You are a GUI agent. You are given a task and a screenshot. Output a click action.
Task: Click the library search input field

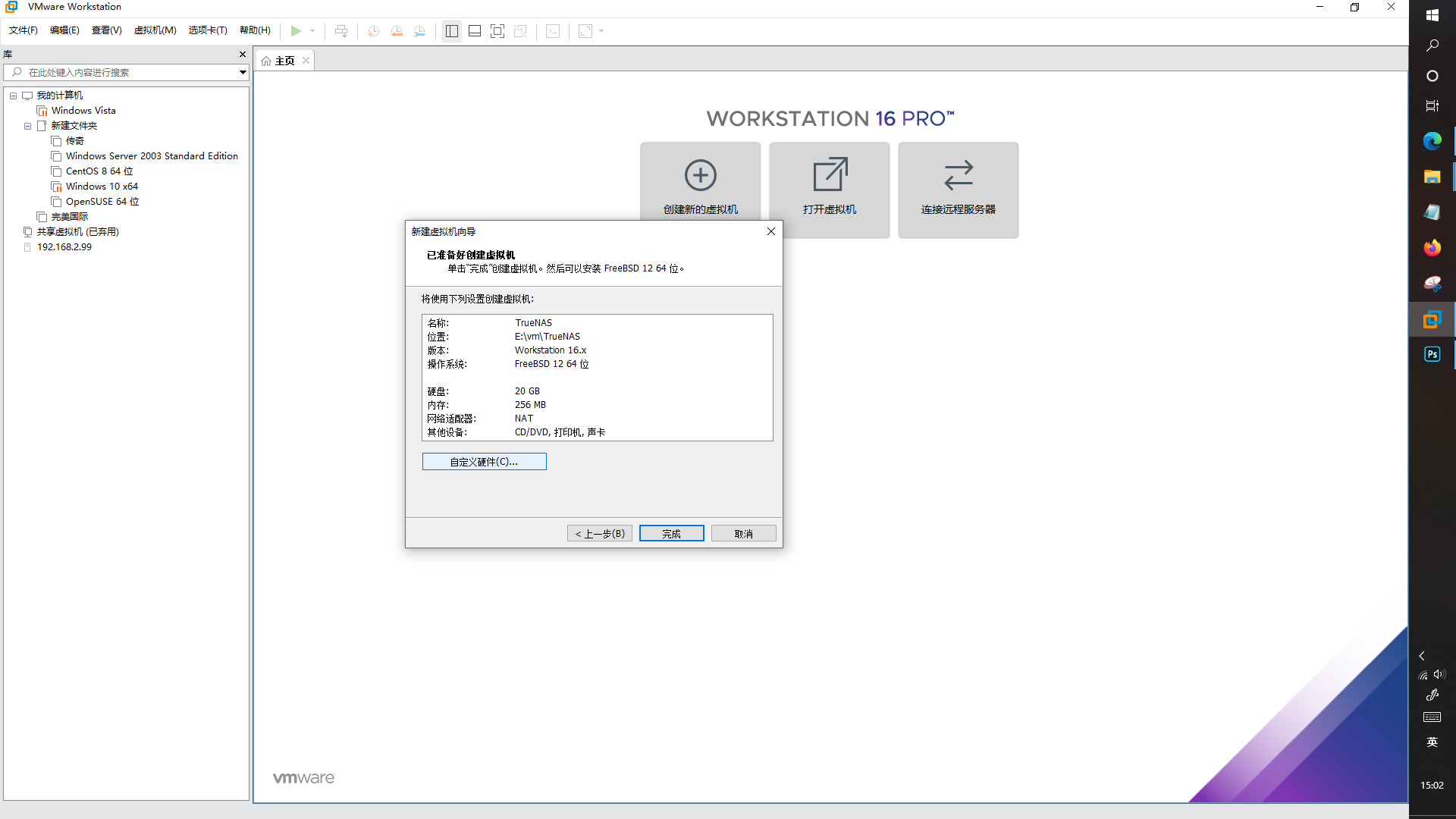pos(121,72)
